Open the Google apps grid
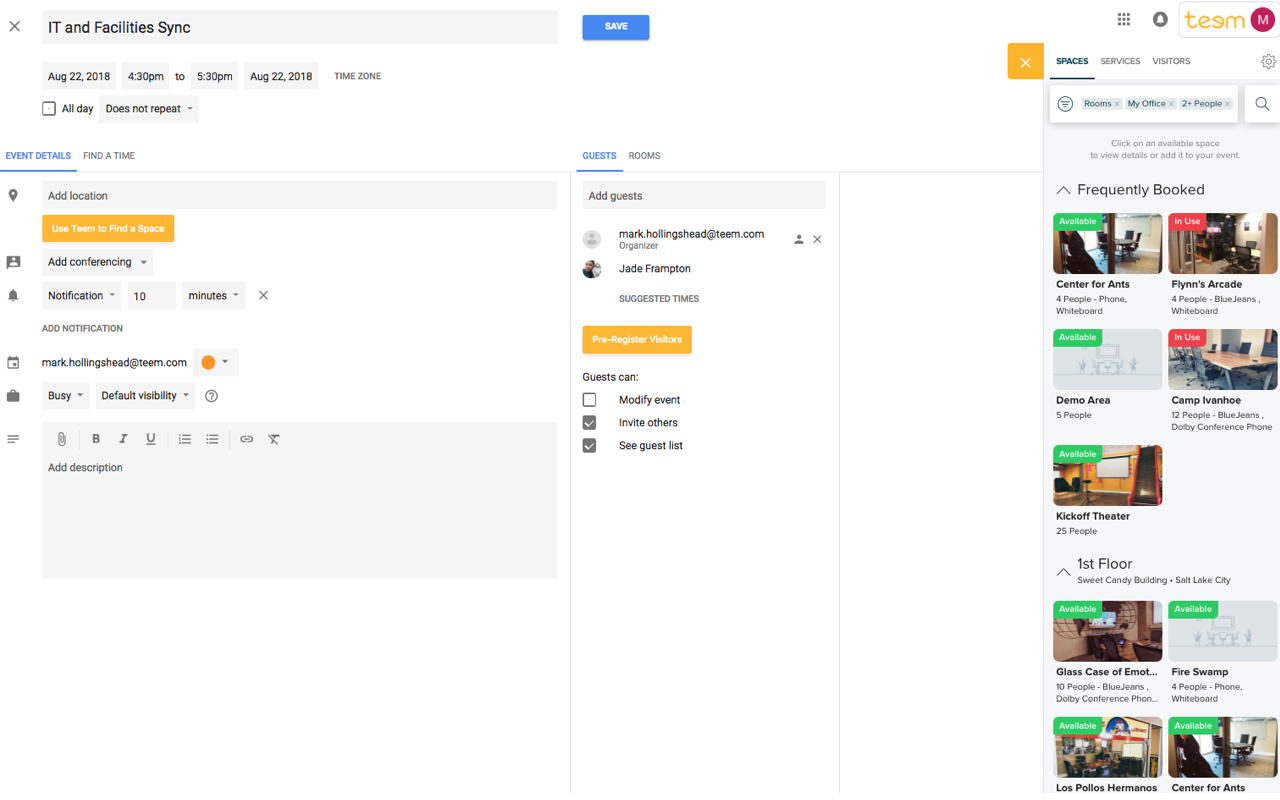This screenshot has width=1280, height=800. click(1124, 20)
